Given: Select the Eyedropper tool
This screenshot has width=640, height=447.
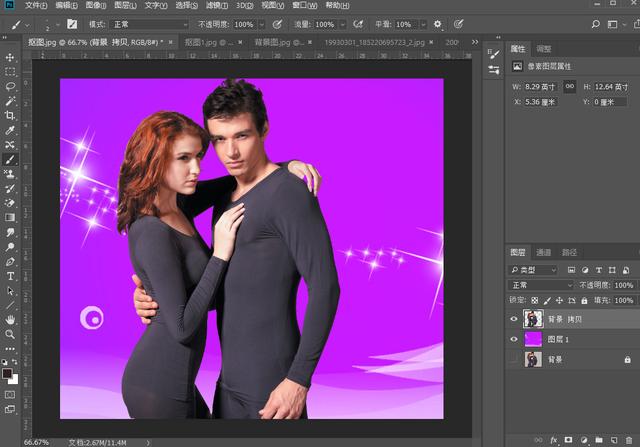Looking at the screenshot, I should [x=10, y=130].
